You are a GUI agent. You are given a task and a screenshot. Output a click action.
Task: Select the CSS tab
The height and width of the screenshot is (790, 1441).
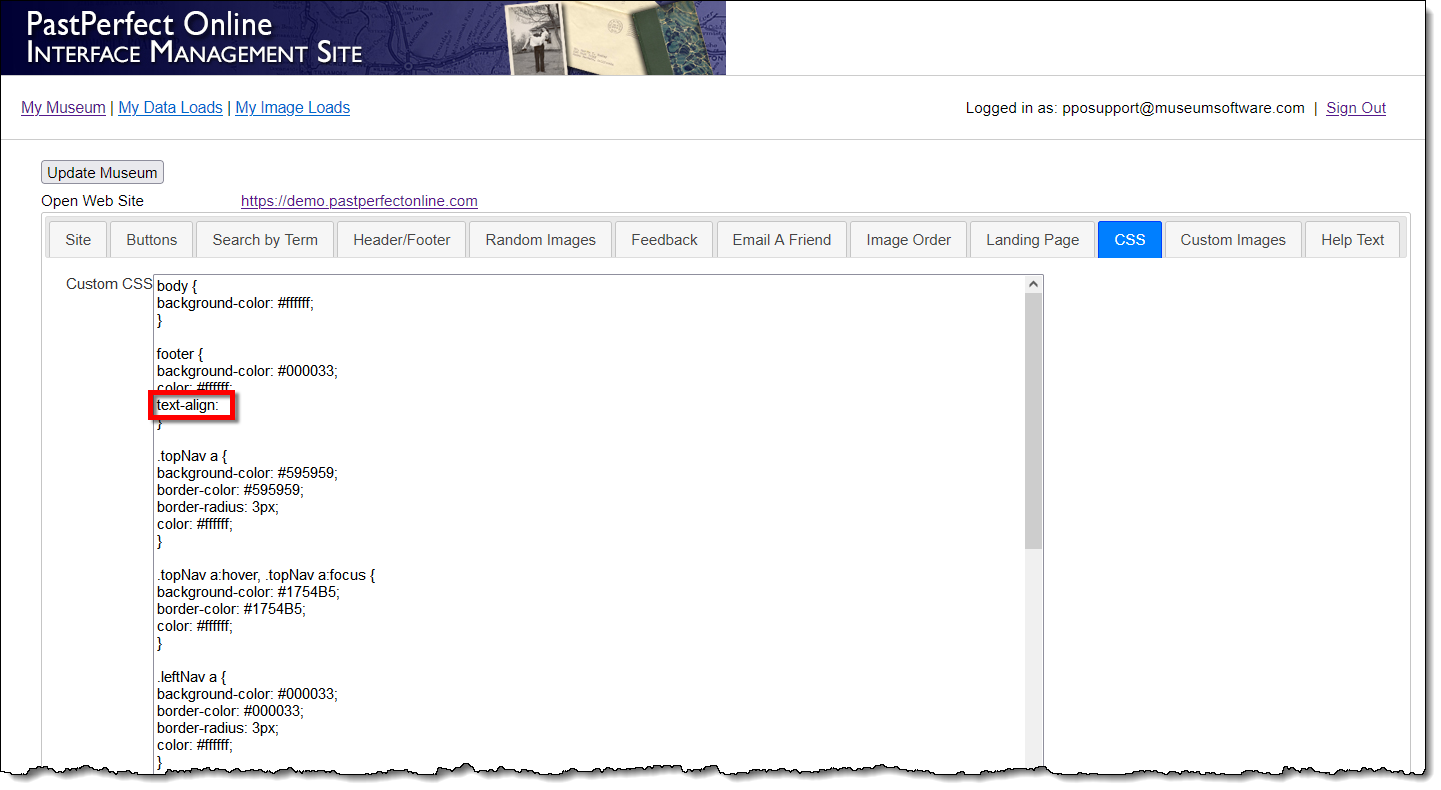point(1129,239)
